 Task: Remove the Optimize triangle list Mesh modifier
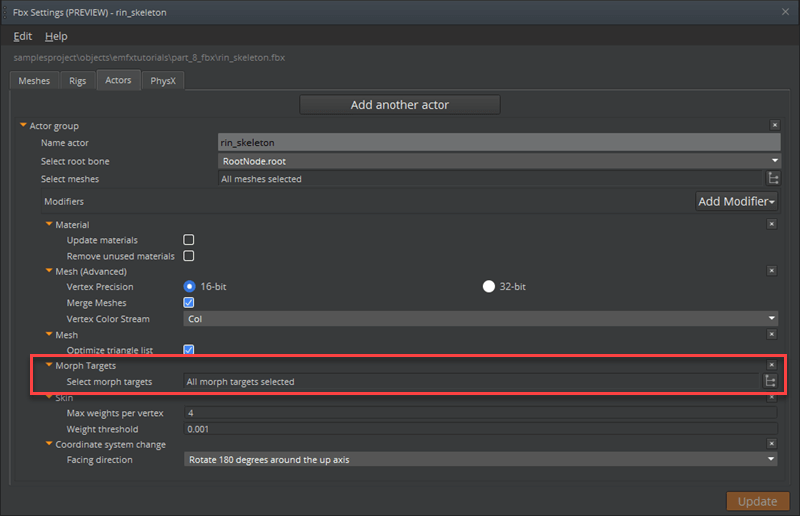tap(771, 335)
